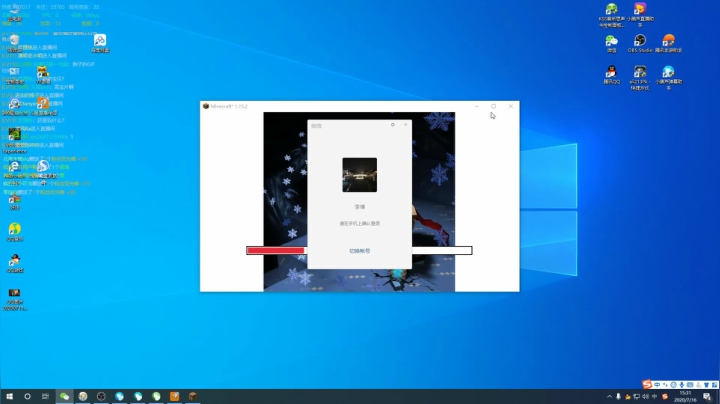Click the WeChat account avatar thumbnail
The height and width of the screenshot is (404, 720).
click(x=360, y=175)
